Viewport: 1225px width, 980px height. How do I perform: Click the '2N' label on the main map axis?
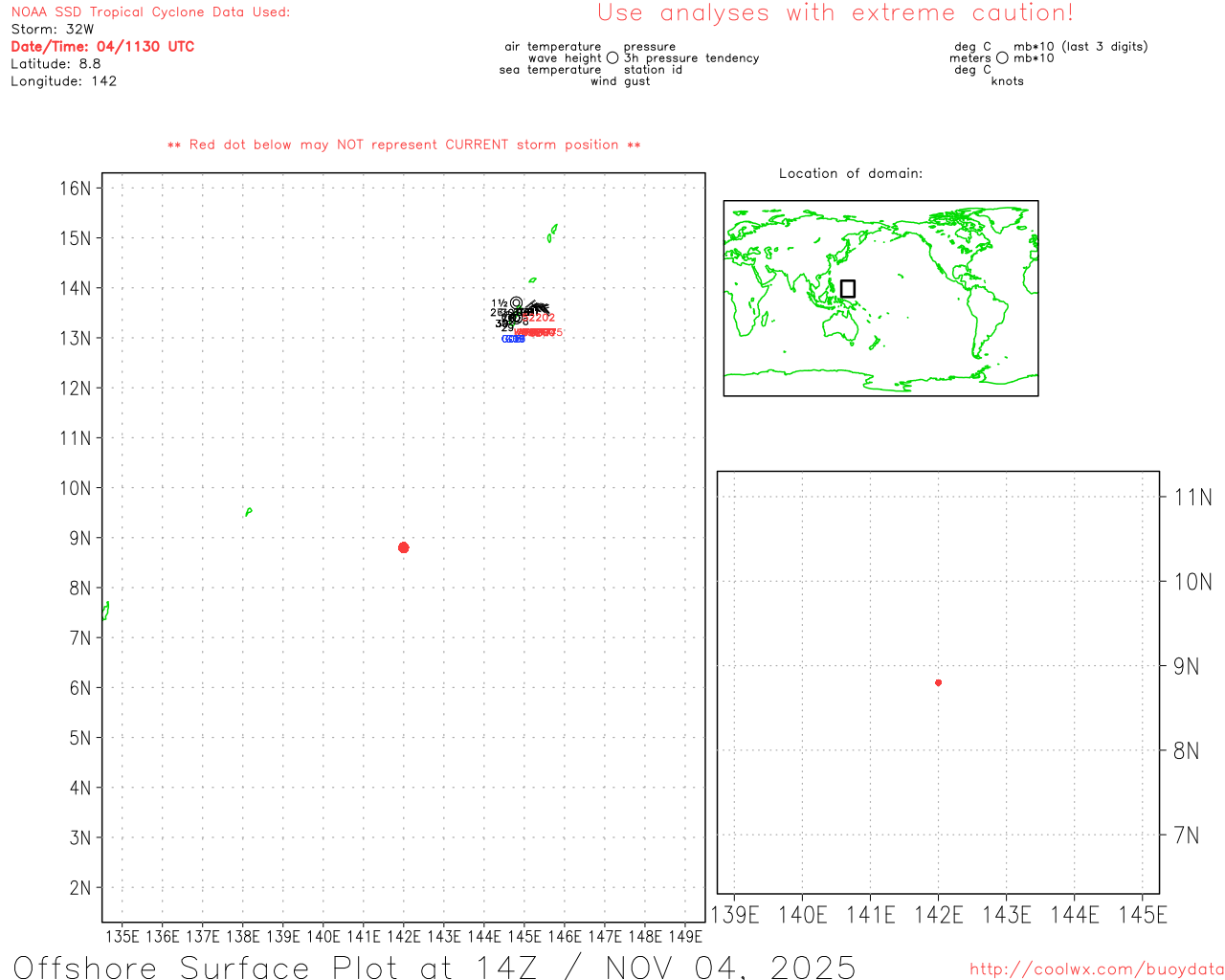[x=80, y=888]
